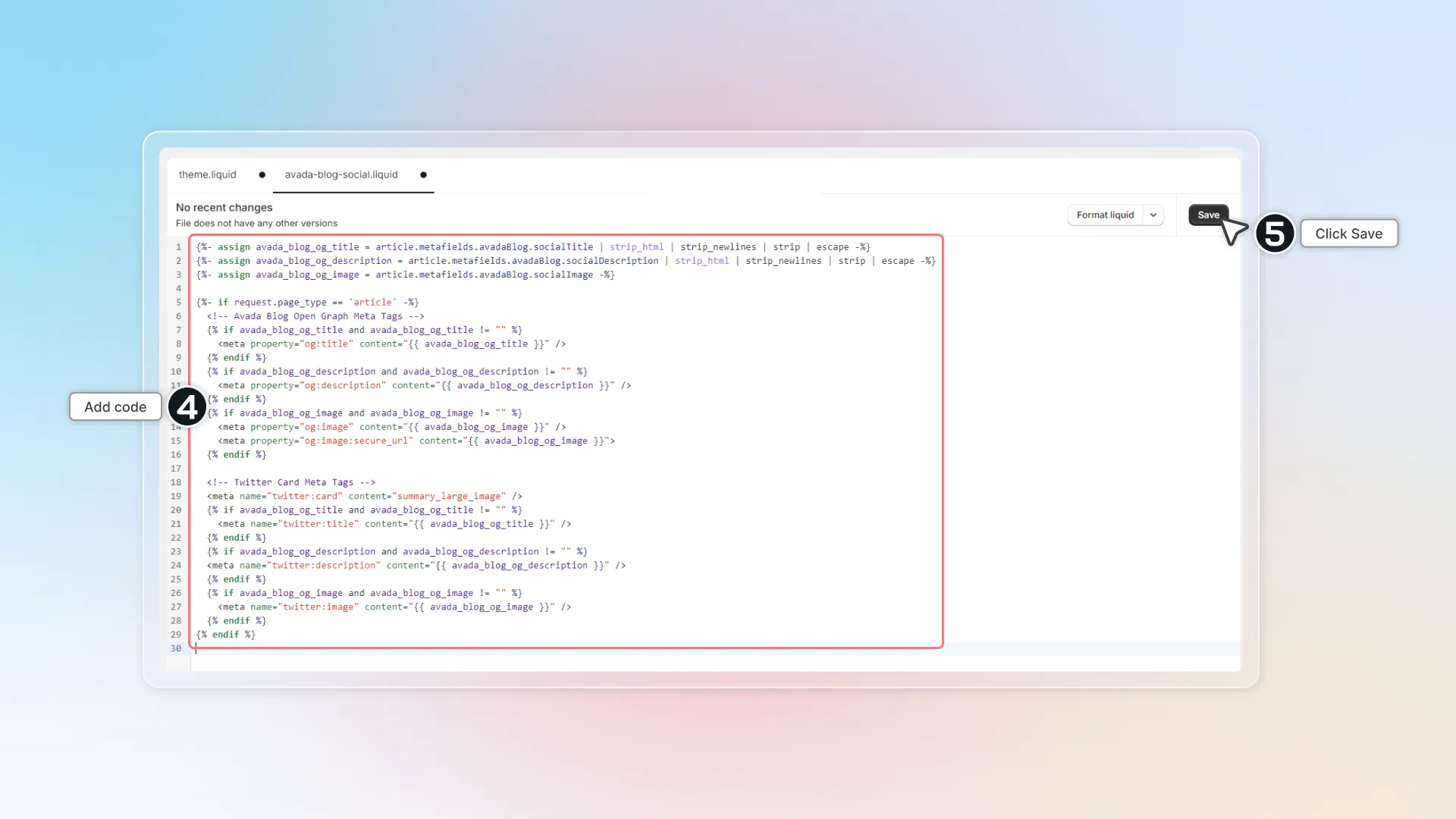The width and height of the screenshot is (1456, 819).
Task: Click the unsaved dot beside avada-blog-social.liquid
Action: point(423,174)
